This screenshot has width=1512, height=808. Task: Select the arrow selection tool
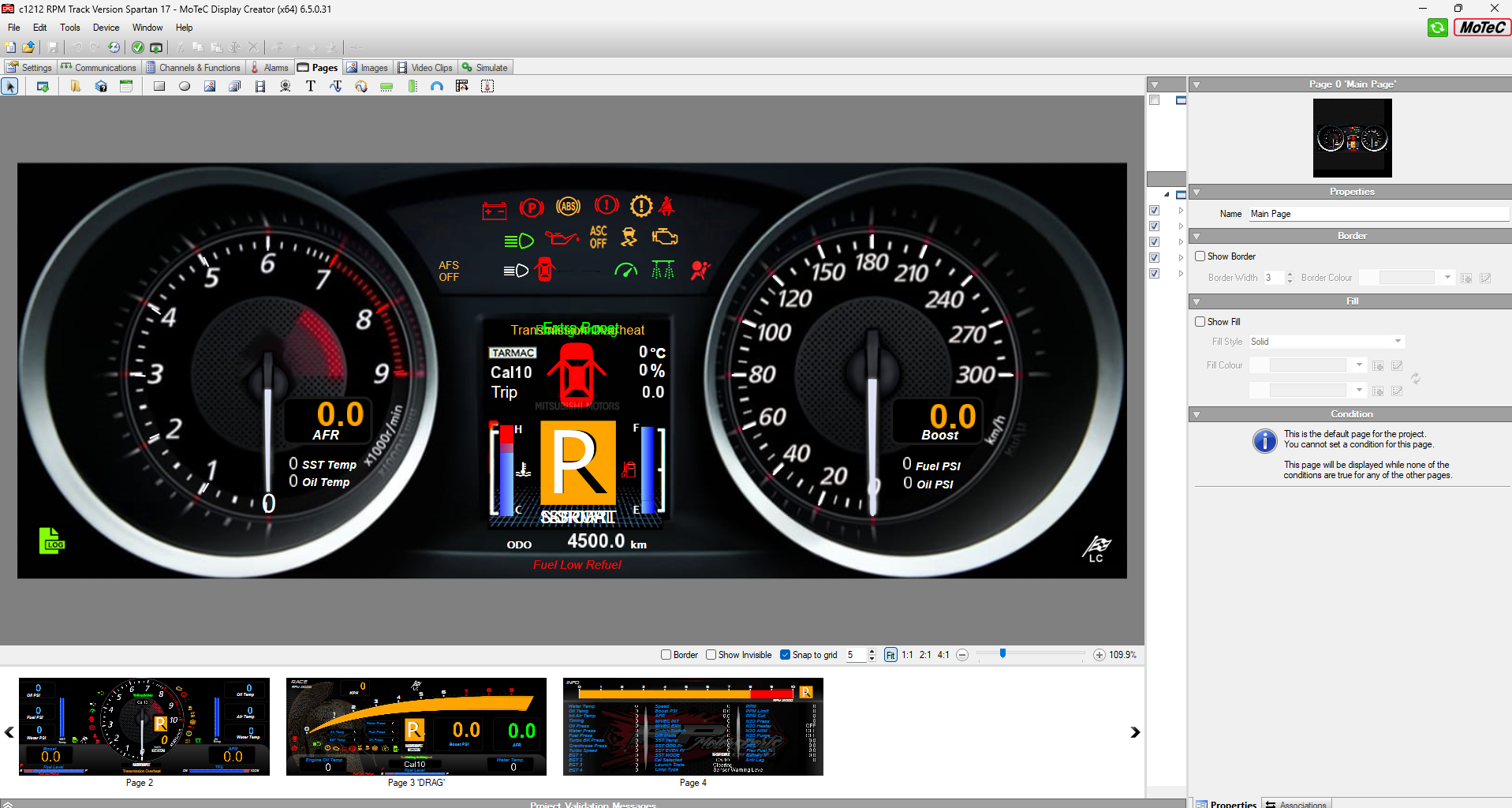click(10, 86)
